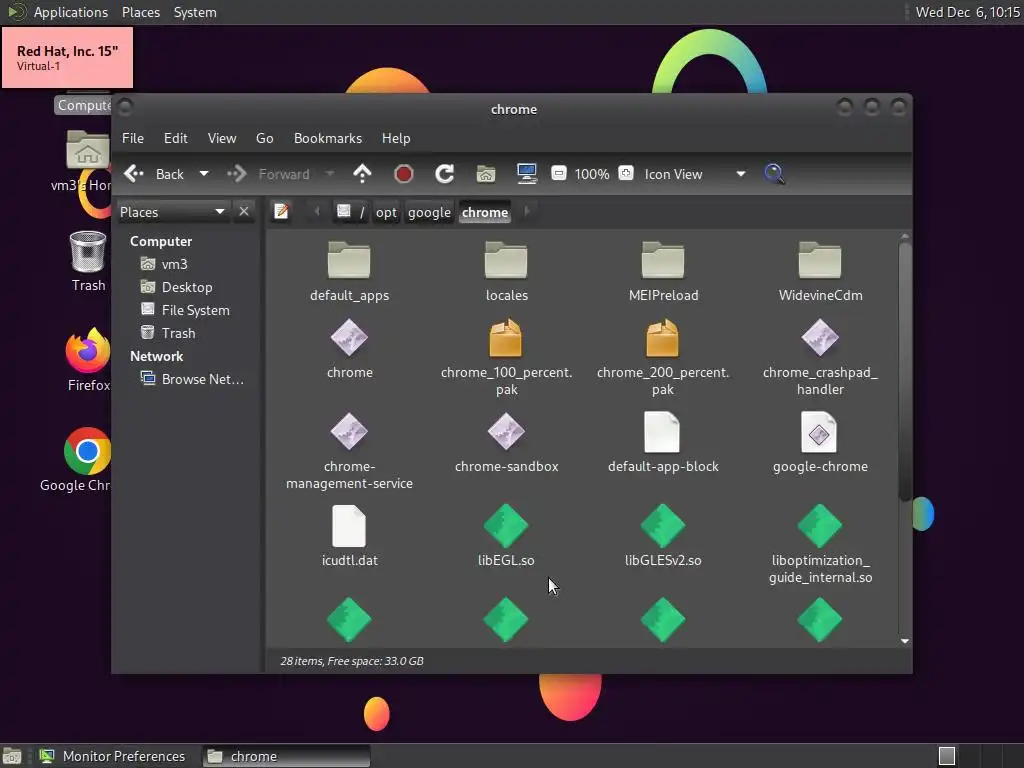
Task: Select Desktop in the Places sidebar
Action: click(187, 287)
